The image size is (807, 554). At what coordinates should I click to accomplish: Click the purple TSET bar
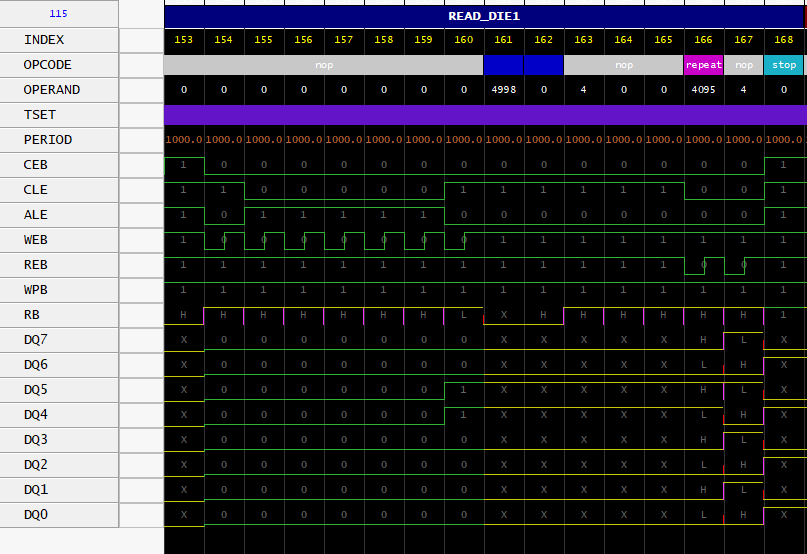485,115
